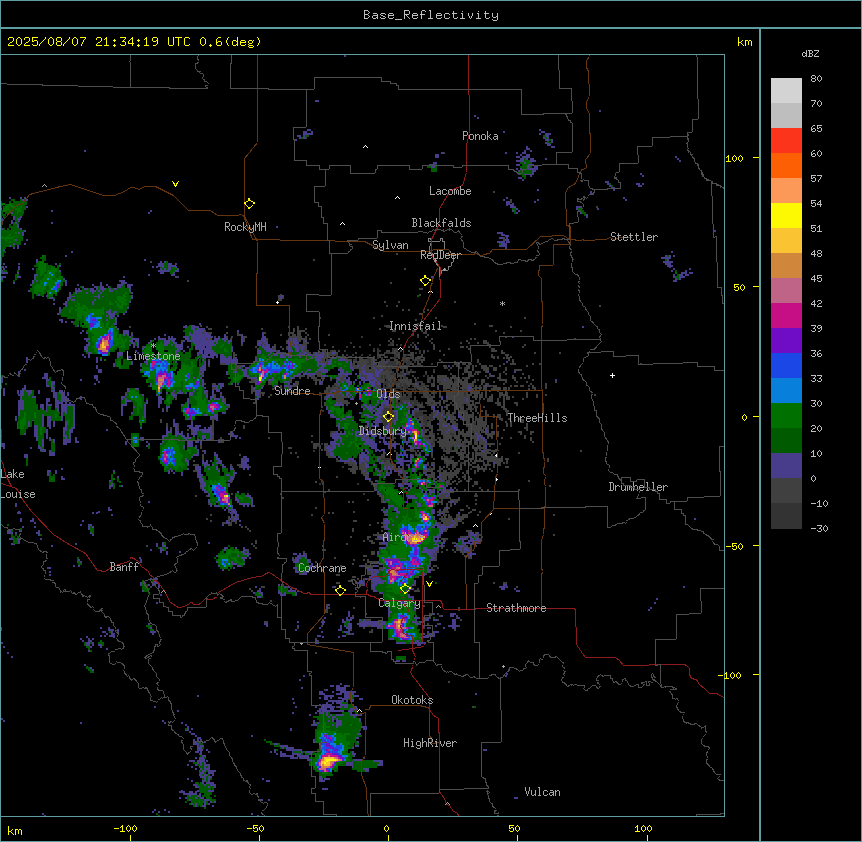The image size is (862, 842).
Task: Click the white asterisk marker above Limestone
Action: click(x=154, y=346)
